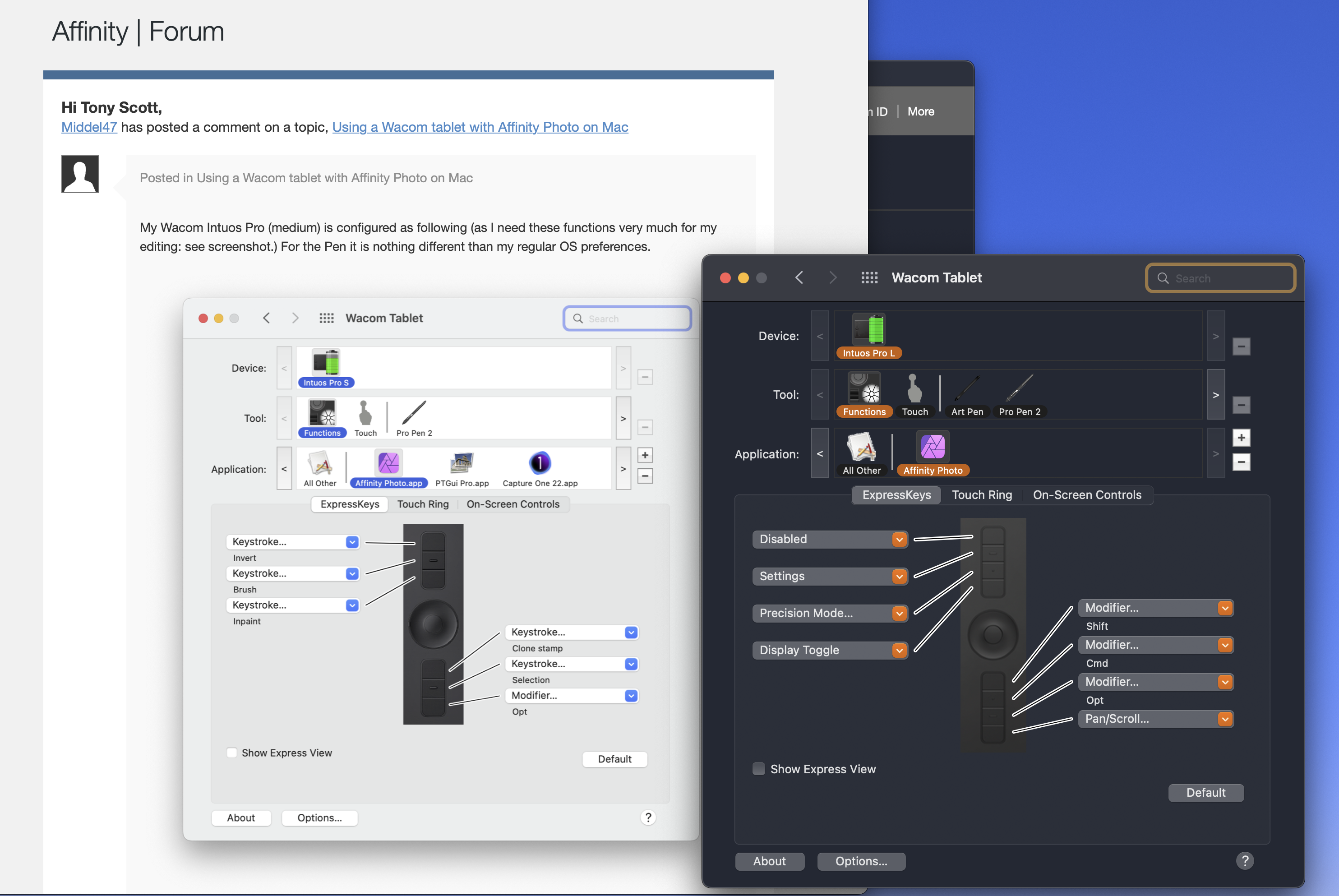Open help in dark Wacom window
The width and height of the screenshot is (1339, 896).
click(1245, 860)
